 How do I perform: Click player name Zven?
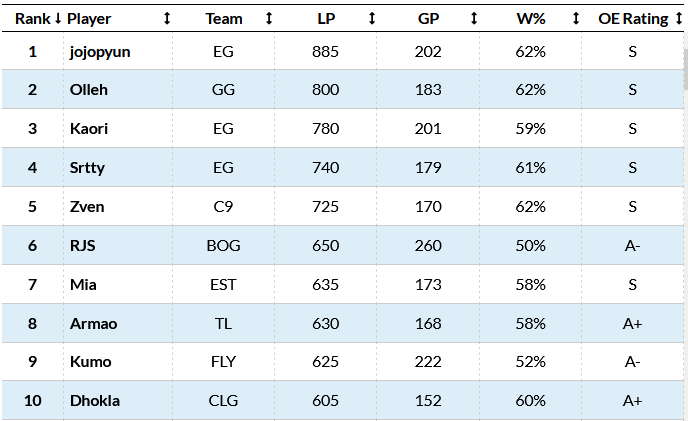86,207
